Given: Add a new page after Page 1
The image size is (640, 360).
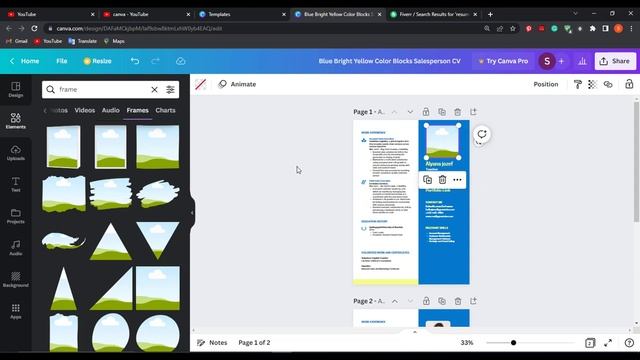Looking at the screenshot, I should pyautogui.click(x=473, y=111).
